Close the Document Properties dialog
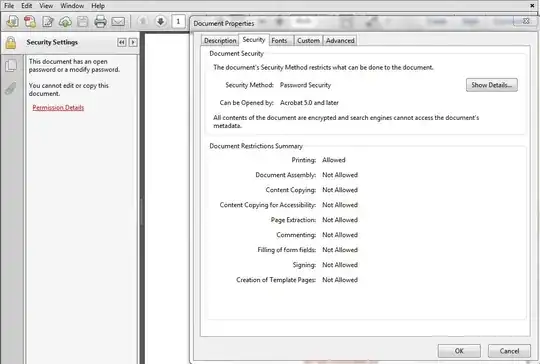This screenshot has height=364, width=540. [526, 21]
